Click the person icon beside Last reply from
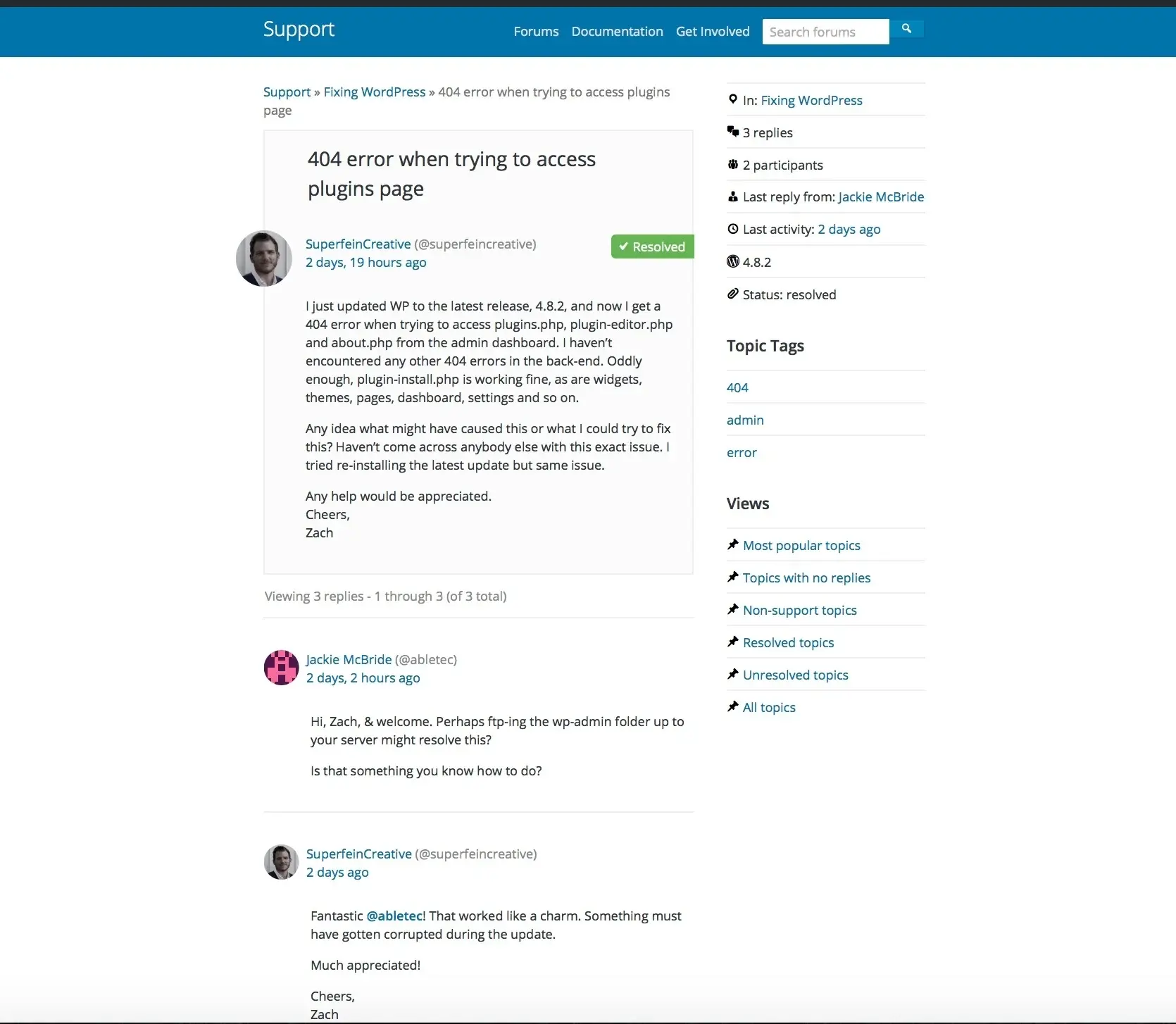 pyautogui.click(x=733, y=196)
